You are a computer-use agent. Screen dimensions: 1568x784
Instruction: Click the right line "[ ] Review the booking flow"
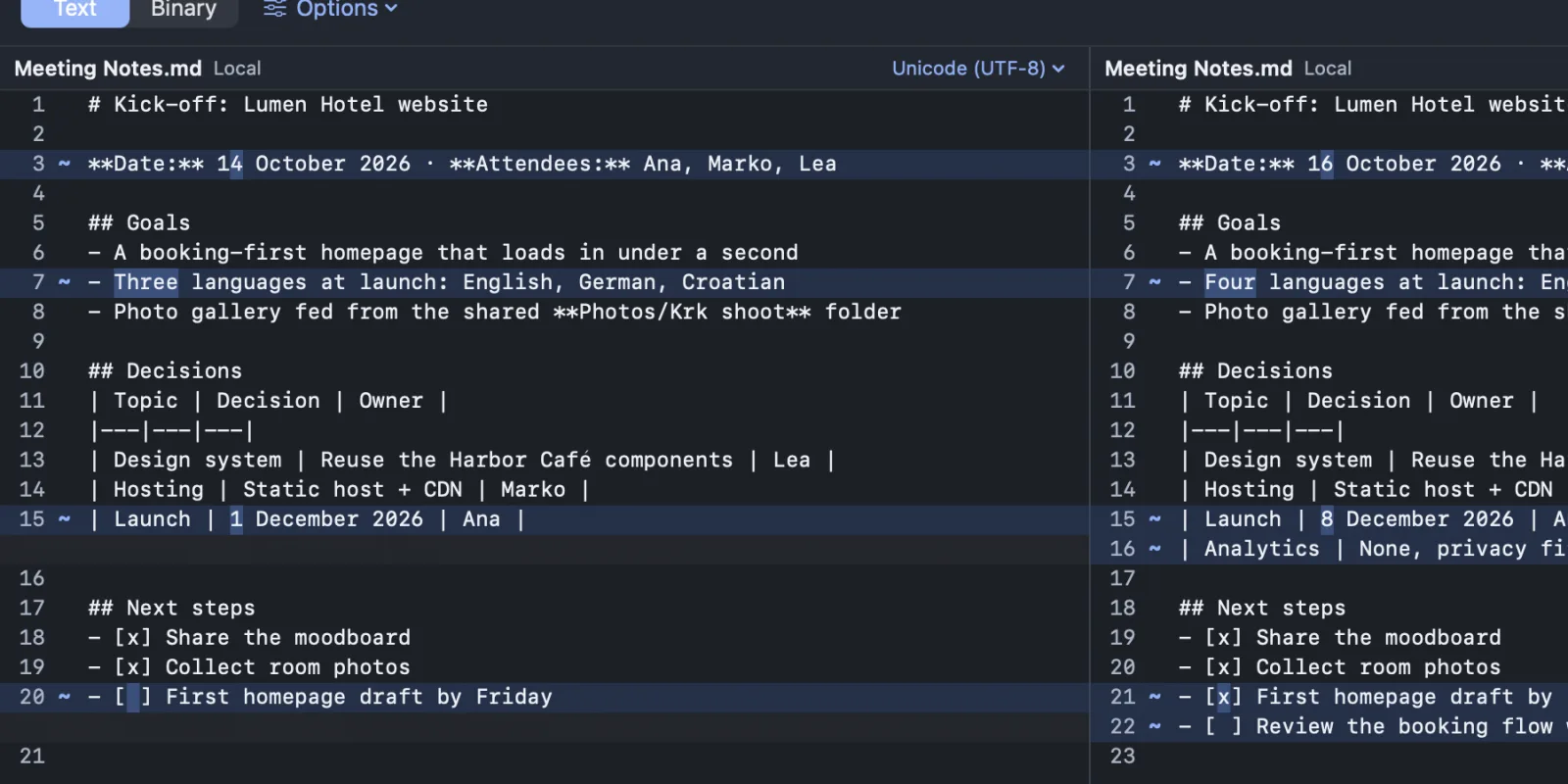coord(1373,726)
